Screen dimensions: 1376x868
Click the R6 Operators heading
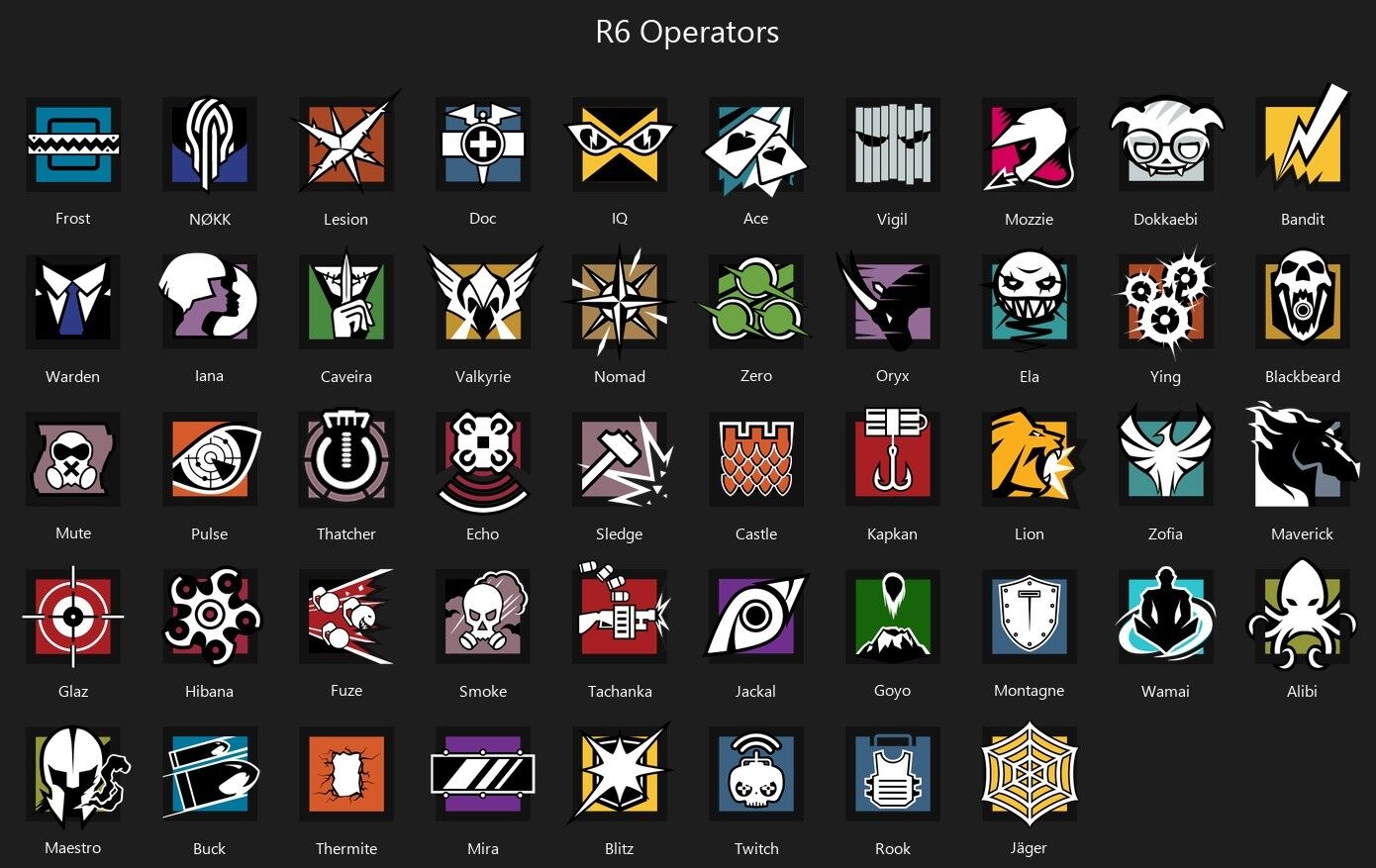[687, 32]
